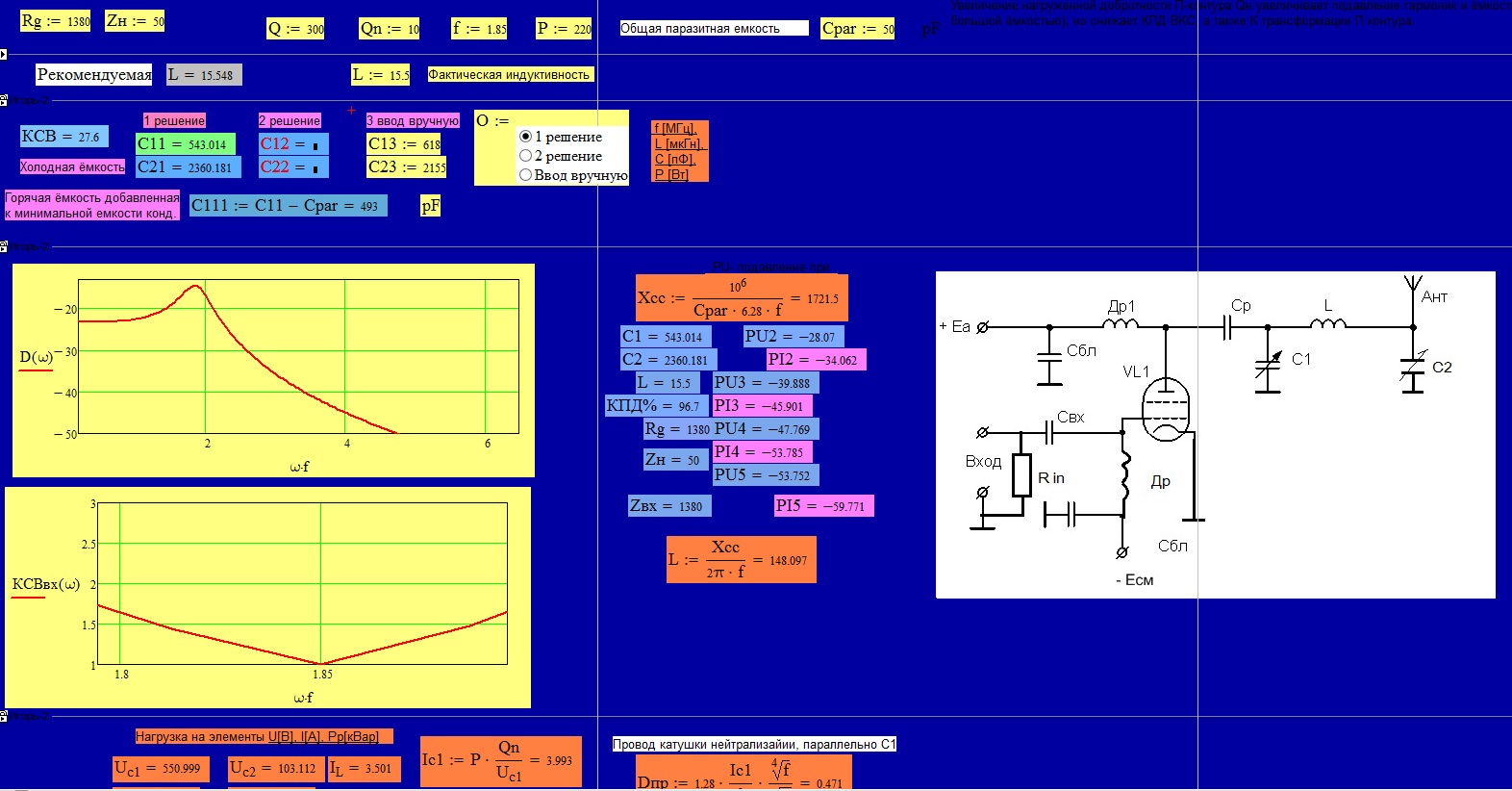This screenshot has height=791, width=1512.
Task: Click the 'Фактическая индуктивность' label
Action: 510,74
